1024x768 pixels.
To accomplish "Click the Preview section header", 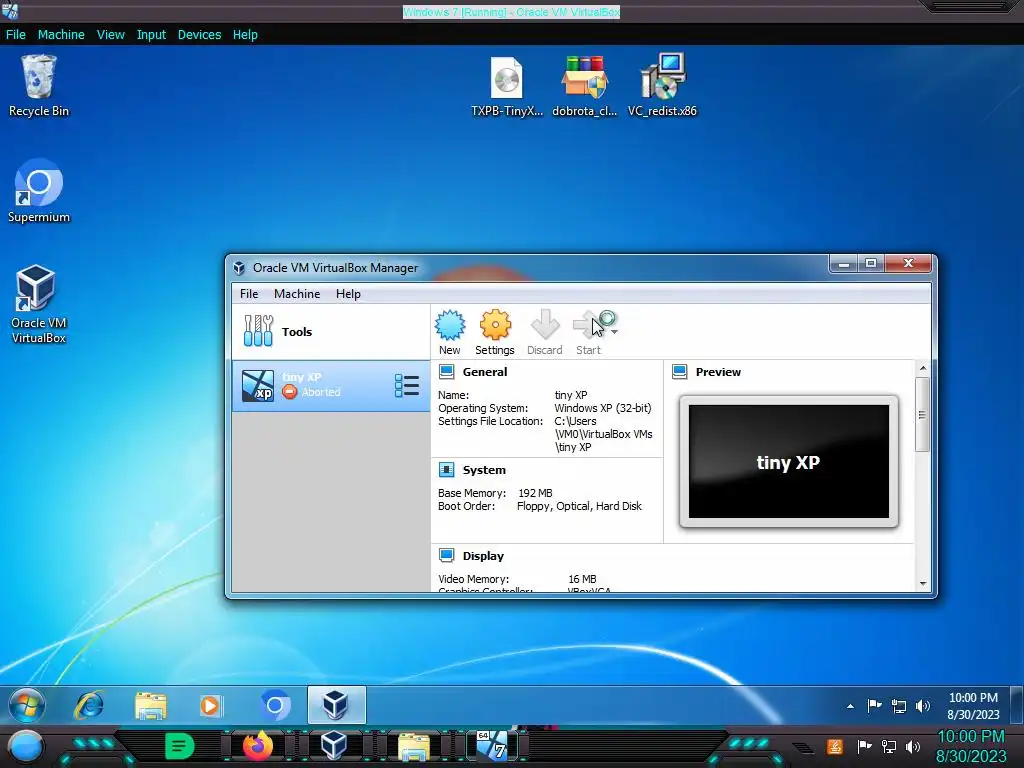I will pos(718,372).
